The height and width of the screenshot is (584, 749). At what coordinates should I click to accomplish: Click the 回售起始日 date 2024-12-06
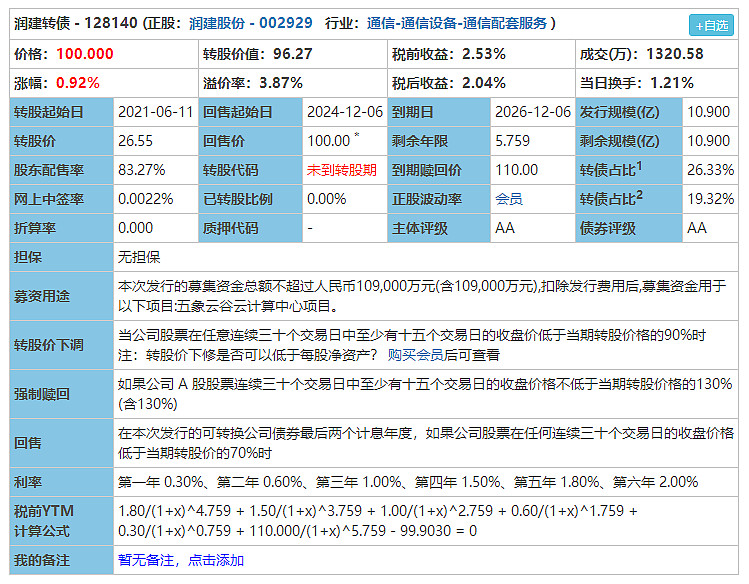click(x=345, y=112)
